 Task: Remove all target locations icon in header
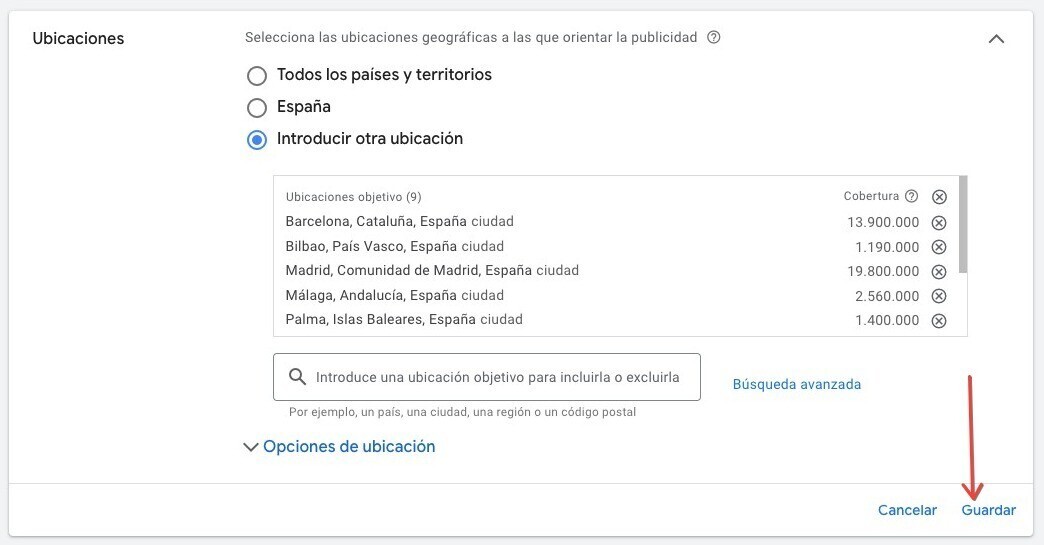coord(939,197)
